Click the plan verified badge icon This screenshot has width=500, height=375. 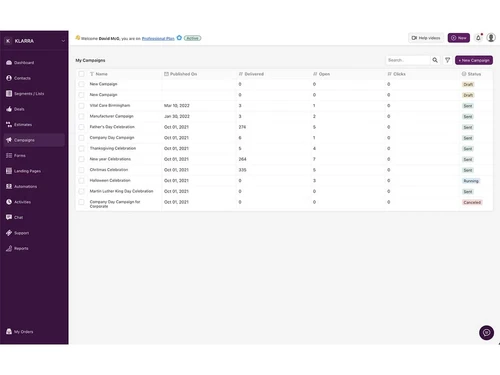pyautogui.click(x=179, y=38)
